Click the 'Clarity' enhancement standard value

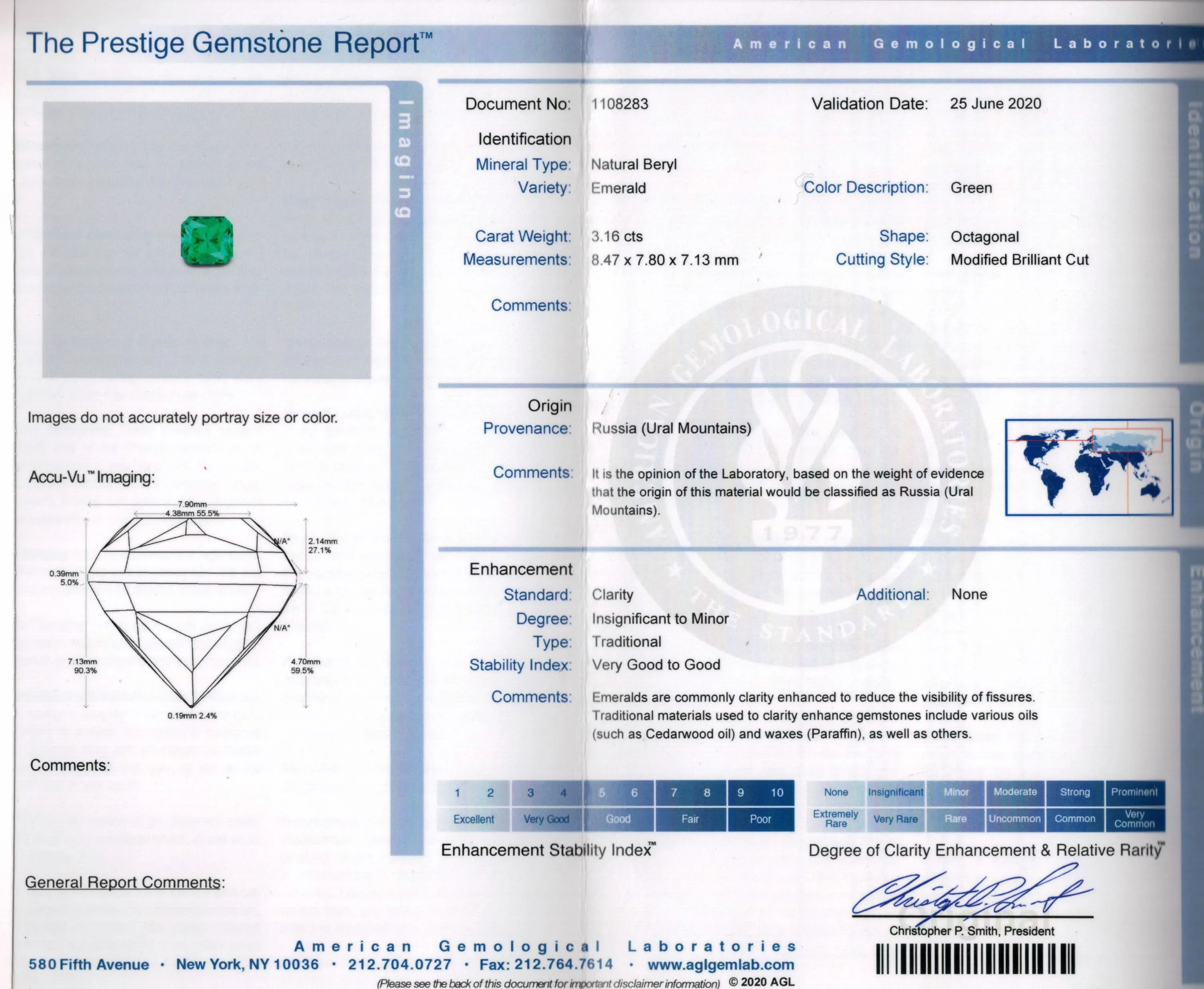point(612,595)
